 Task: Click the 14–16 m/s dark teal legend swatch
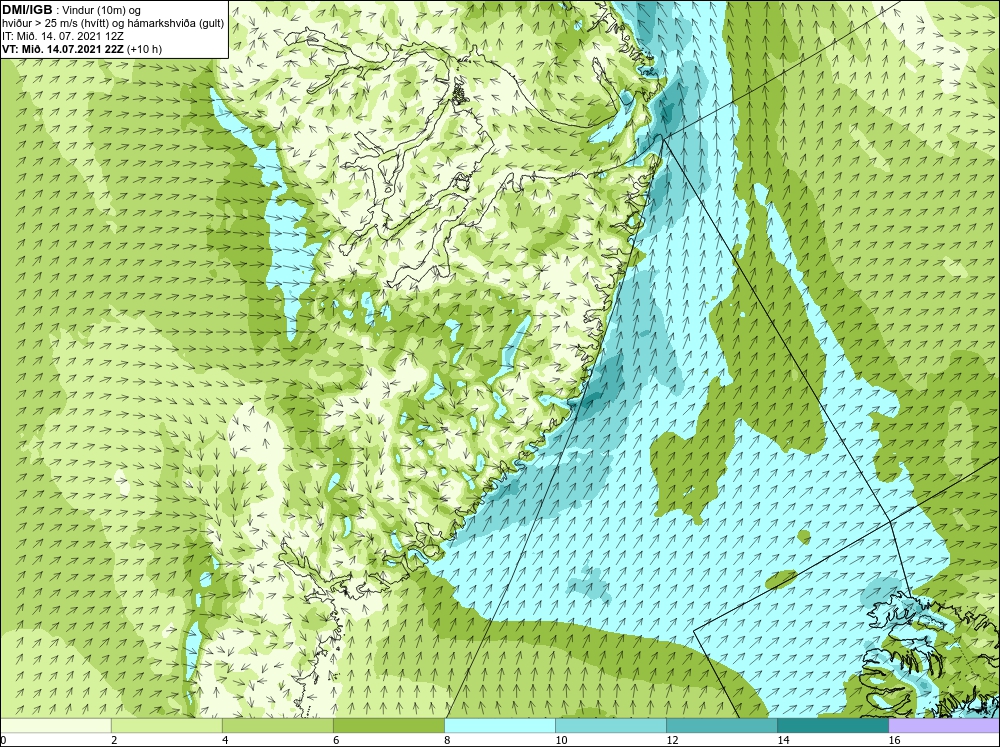832,725
